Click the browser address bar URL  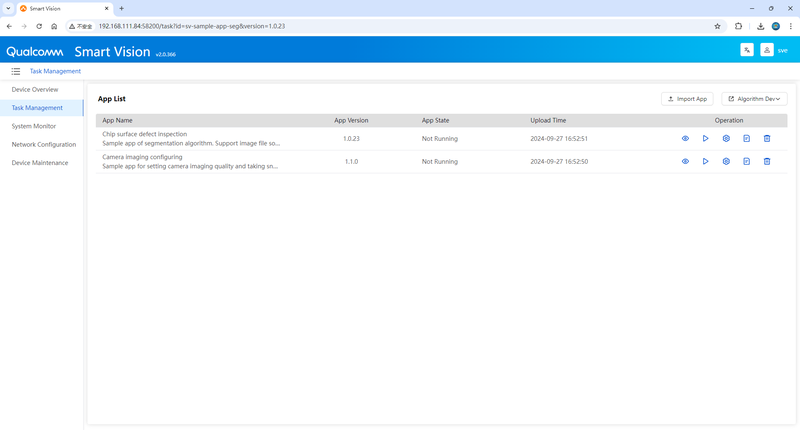click(192, 26)
